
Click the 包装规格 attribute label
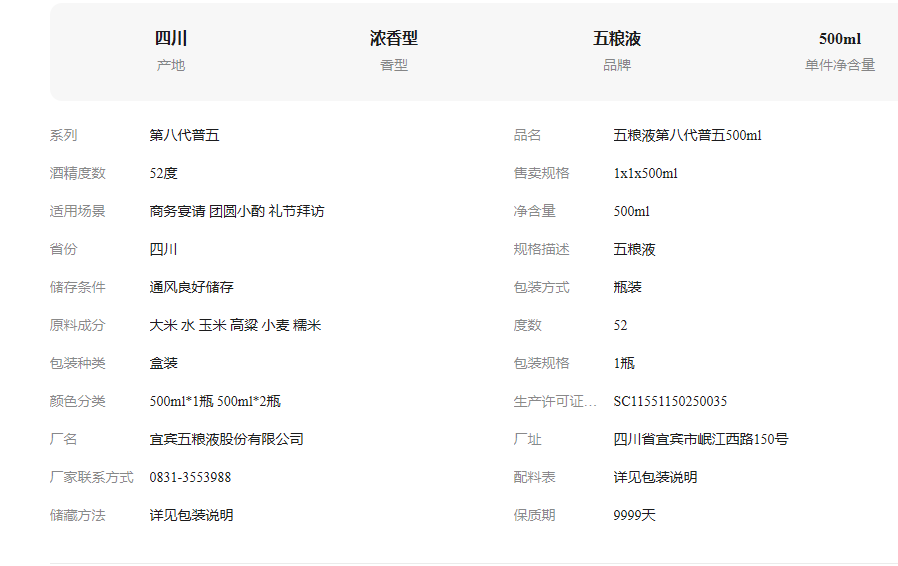(541, 363)
